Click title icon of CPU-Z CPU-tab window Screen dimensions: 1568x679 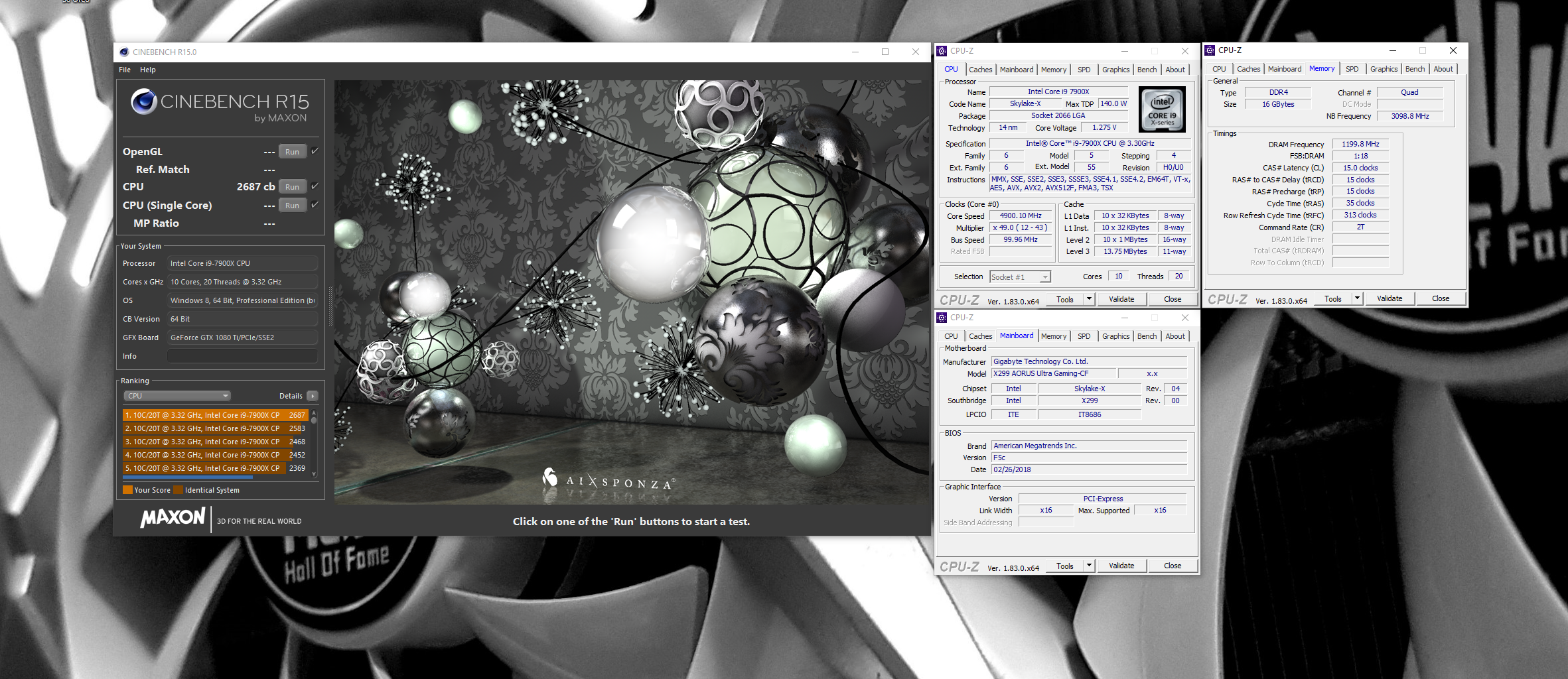[x=942, y=51]
